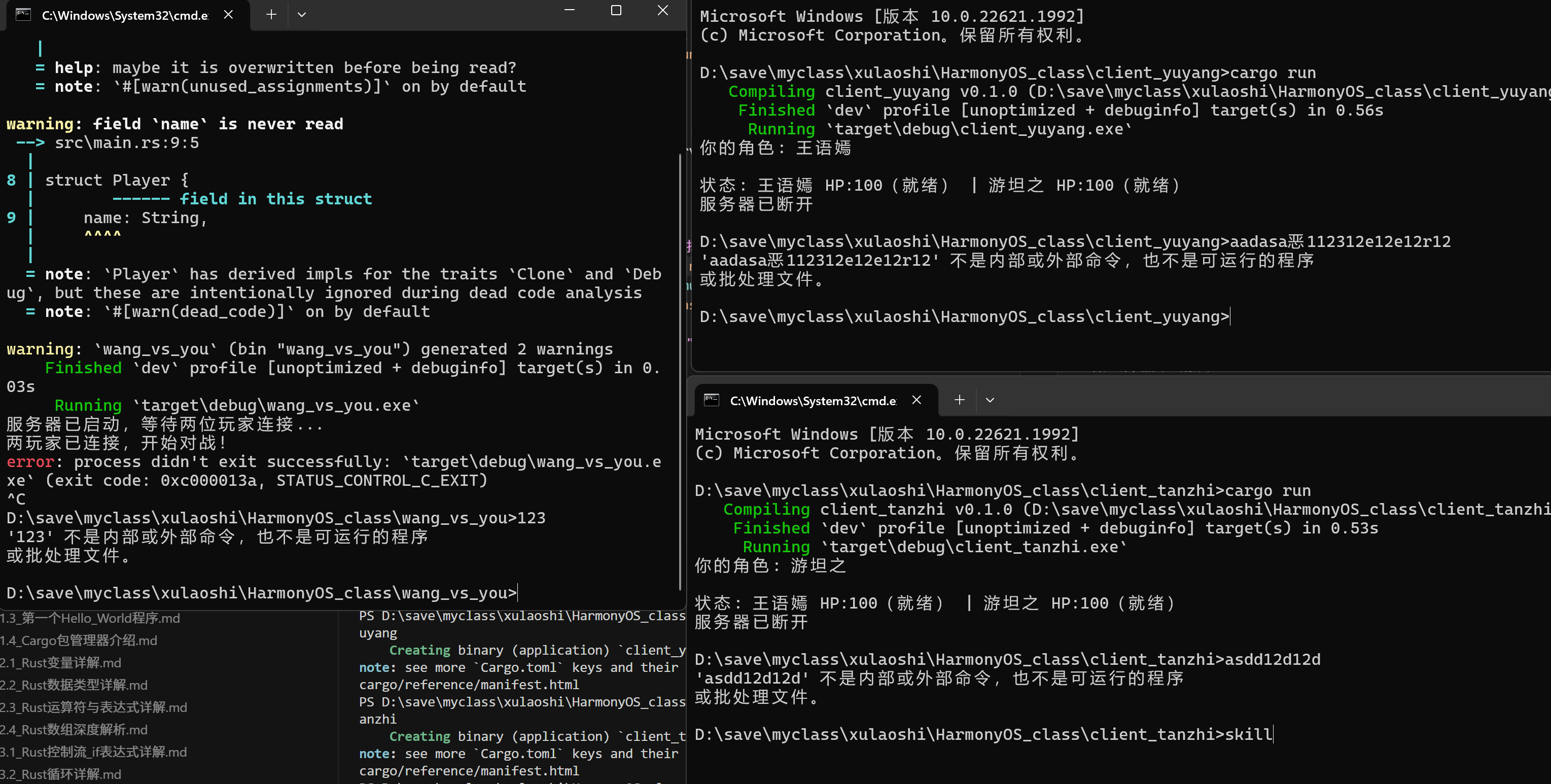Image resolution: width=1551 pixels, height=784 pixels.
Task: Maximize the left terminal window
Action: click(616, 10)
